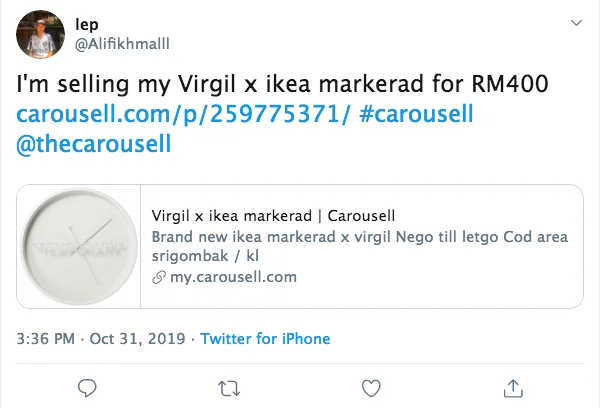Open the @Alifikhmalll handle
600x408 pixels.
pyautogui.click(x=122, y=44)
